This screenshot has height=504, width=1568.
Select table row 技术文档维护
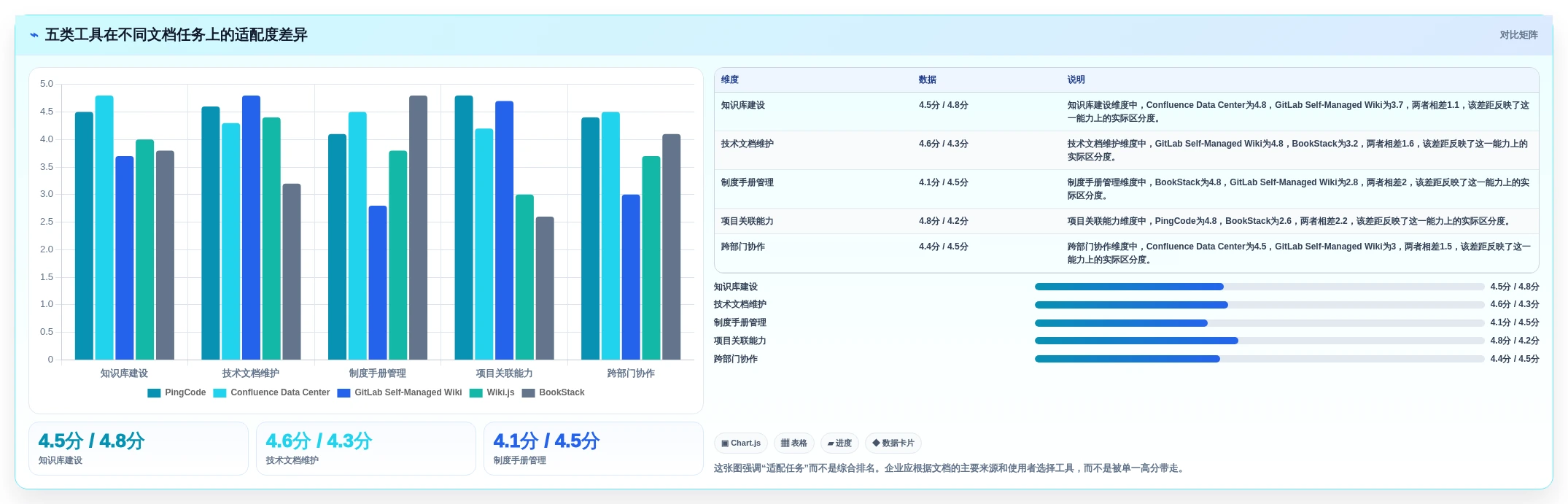1126,150
